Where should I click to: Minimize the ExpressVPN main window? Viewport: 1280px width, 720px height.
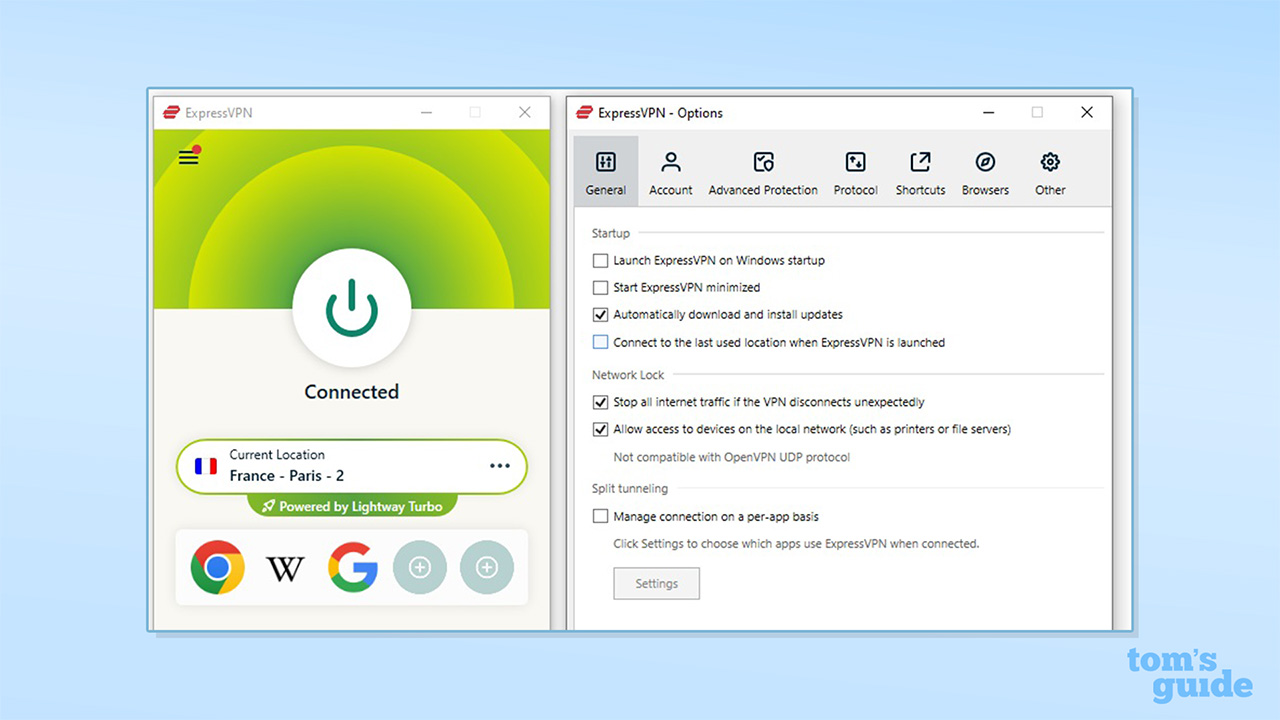pyautogui.click(x=426, y=113)
